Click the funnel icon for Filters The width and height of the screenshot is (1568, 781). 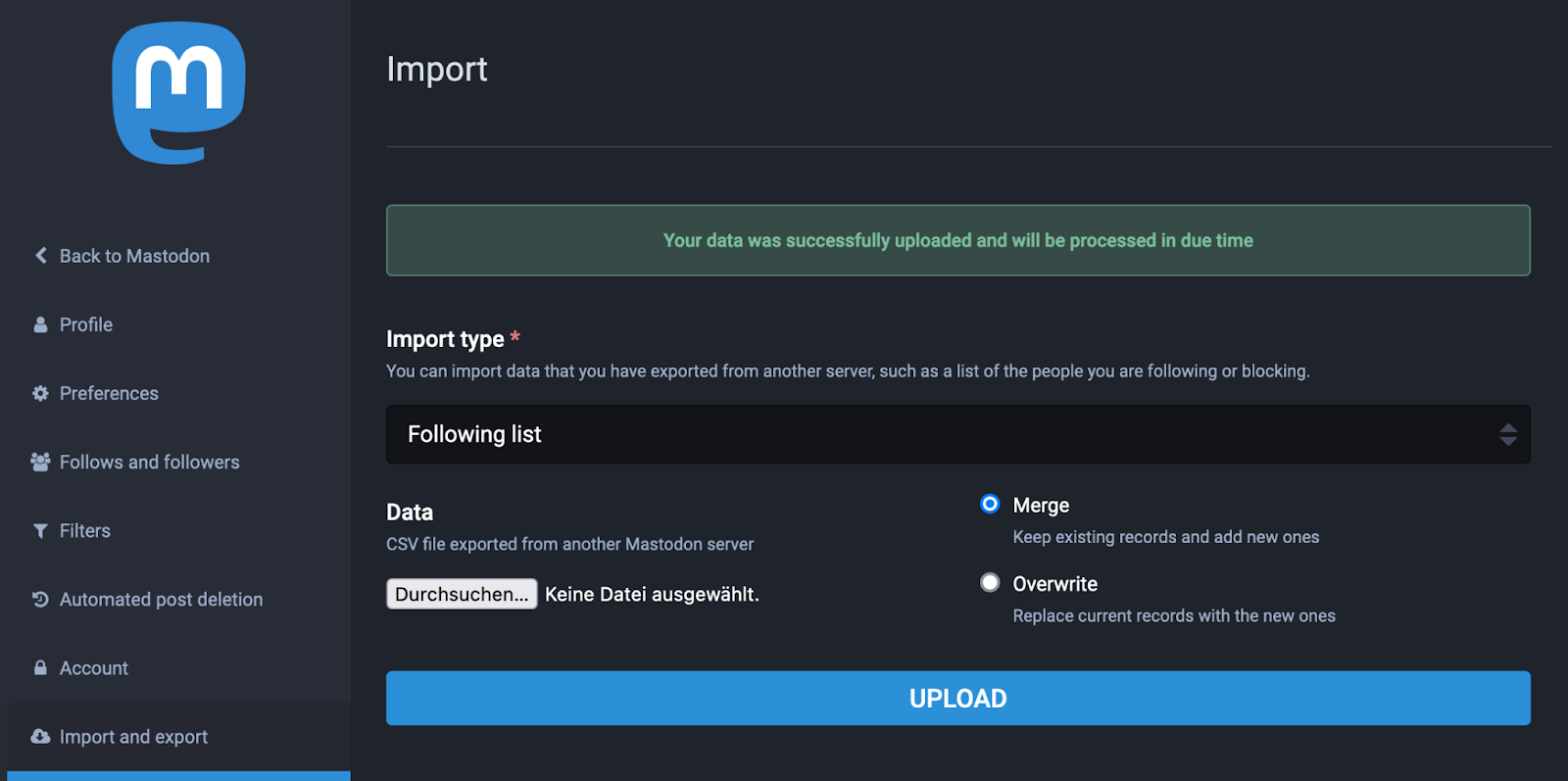coord(40,530)
